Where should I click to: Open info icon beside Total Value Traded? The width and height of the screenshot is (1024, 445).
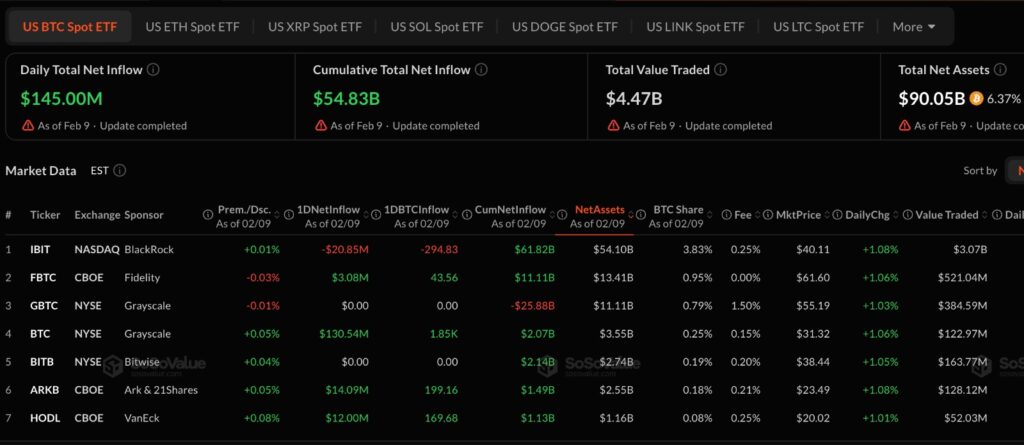pyautogui.click(x=720, y=70)
